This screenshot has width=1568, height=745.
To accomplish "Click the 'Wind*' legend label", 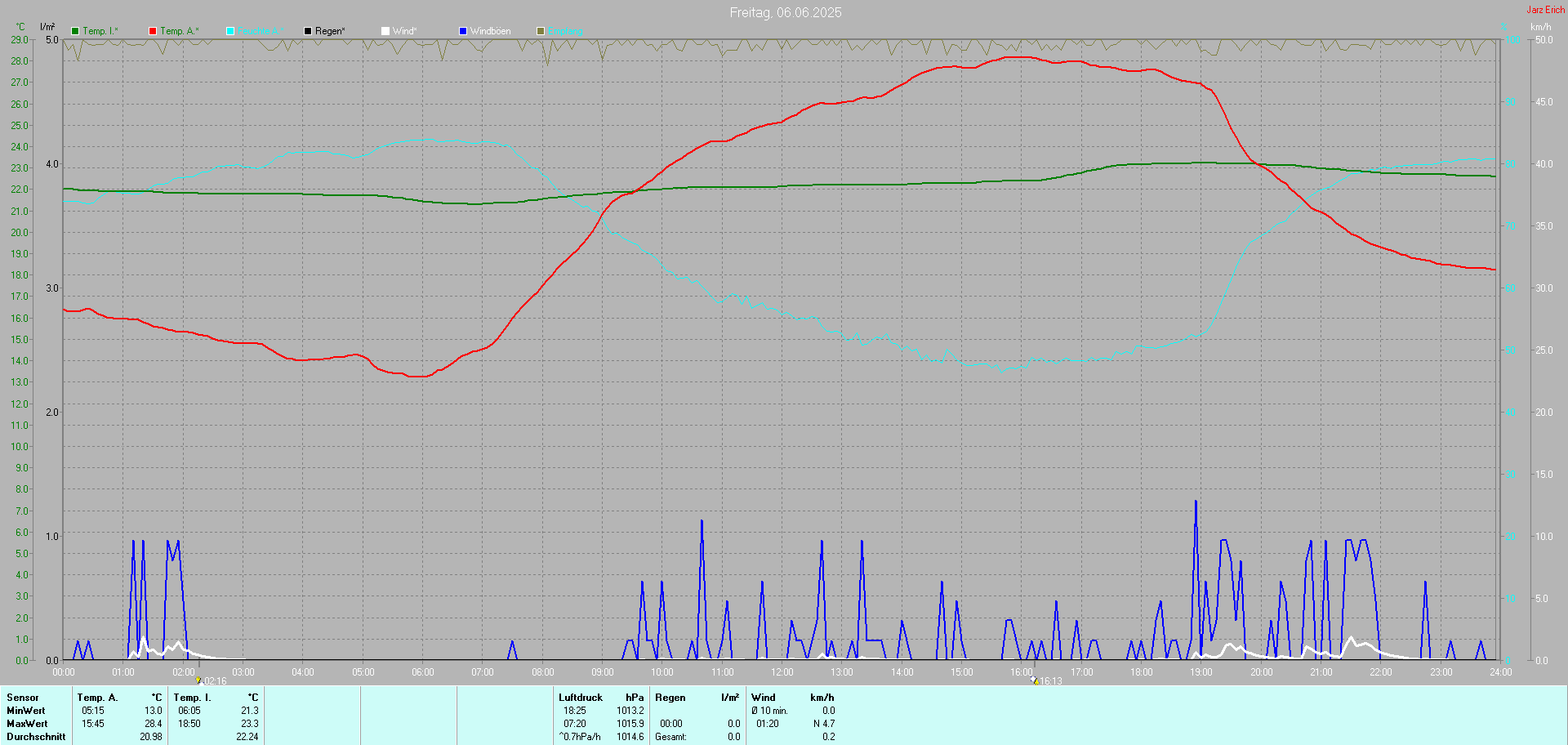I will 405,31.
